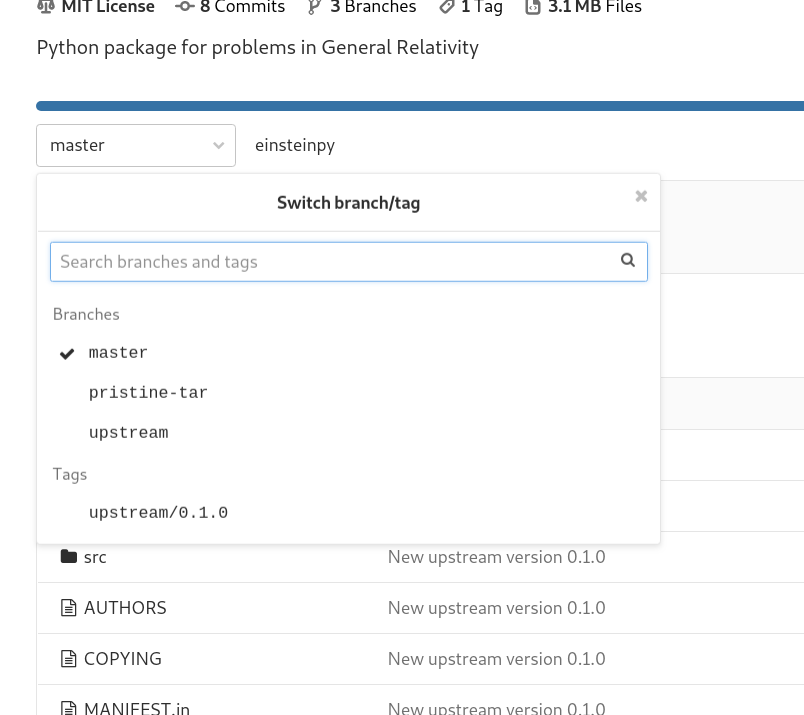The image size is (804, 715).
Task: Click the src folder icon
Action: click(67, 556)
